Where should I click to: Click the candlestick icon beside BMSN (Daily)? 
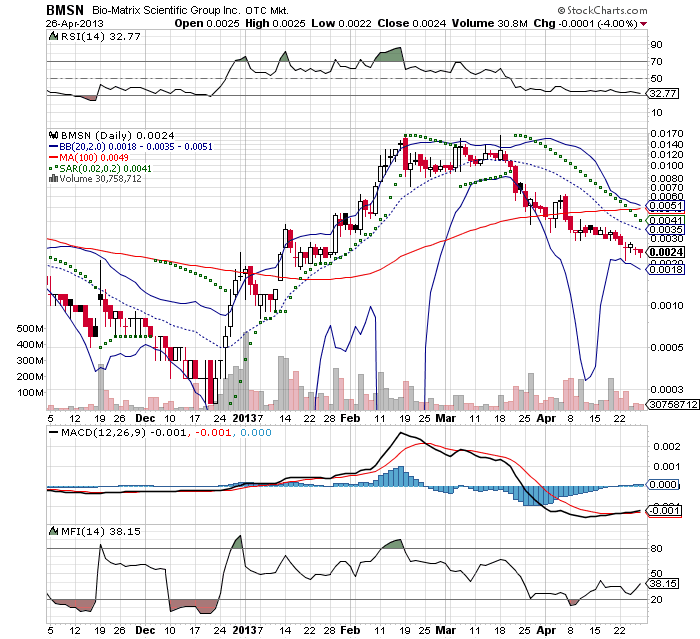click(54, 135)
